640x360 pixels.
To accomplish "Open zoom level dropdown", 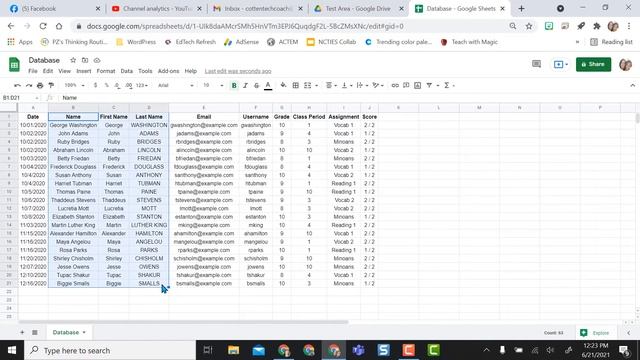I will pyautogui.click(x=74, y=85).
